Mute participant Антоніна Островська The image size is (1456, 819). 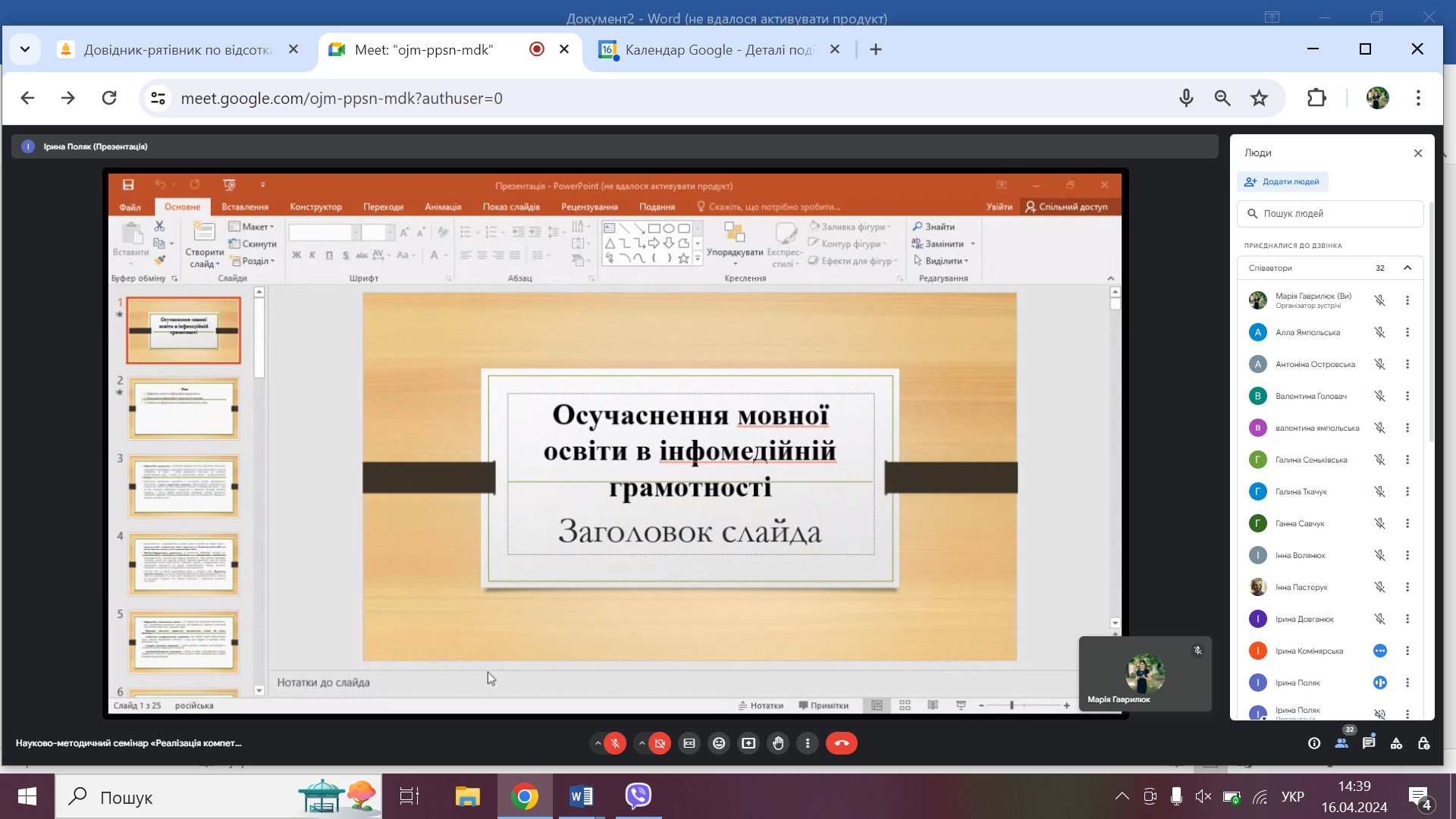[x=1380, y=364]
